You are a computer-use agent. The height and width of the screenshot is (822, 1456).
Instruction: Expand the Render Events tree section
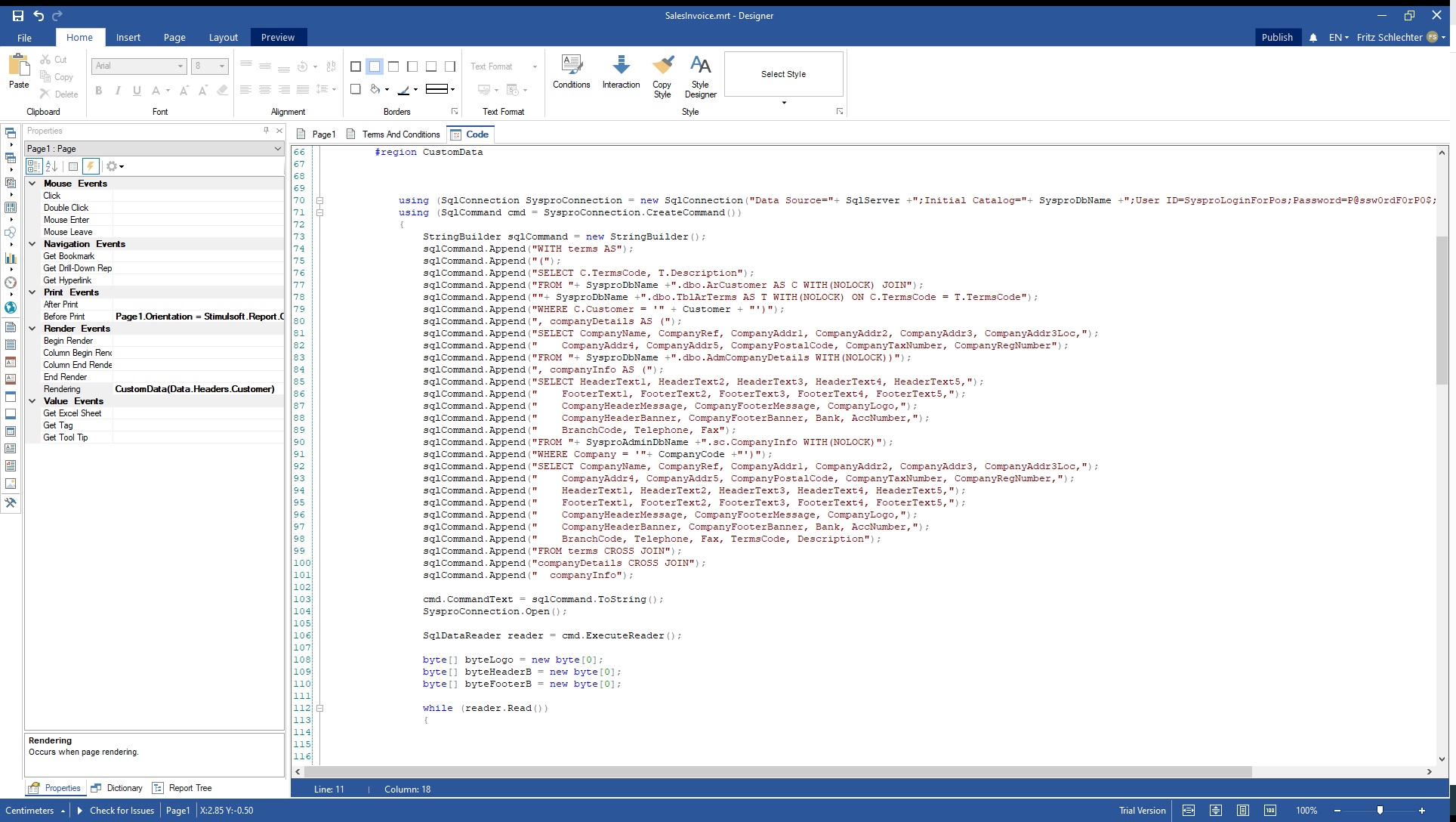[x=33, y=328]
